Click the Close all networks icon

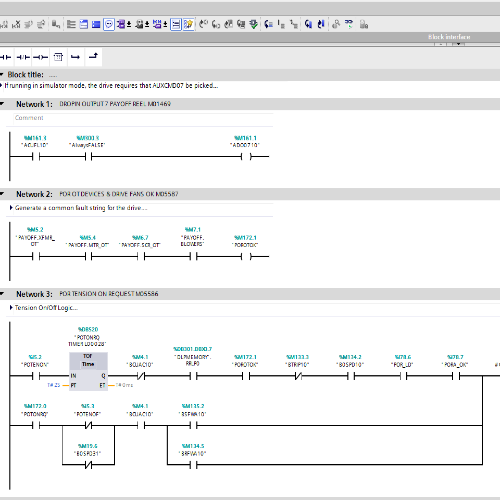96,24
